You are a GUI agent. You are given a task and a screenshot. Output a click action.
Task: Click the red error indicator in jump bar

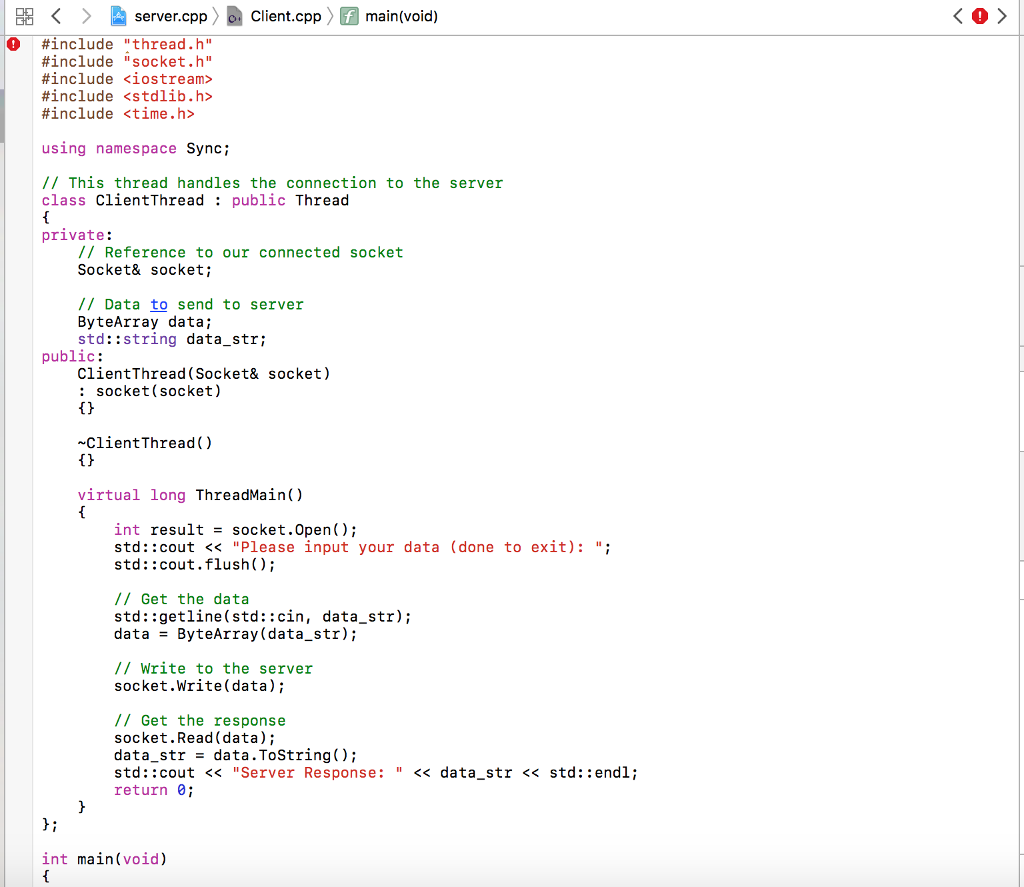pos(980,16)
